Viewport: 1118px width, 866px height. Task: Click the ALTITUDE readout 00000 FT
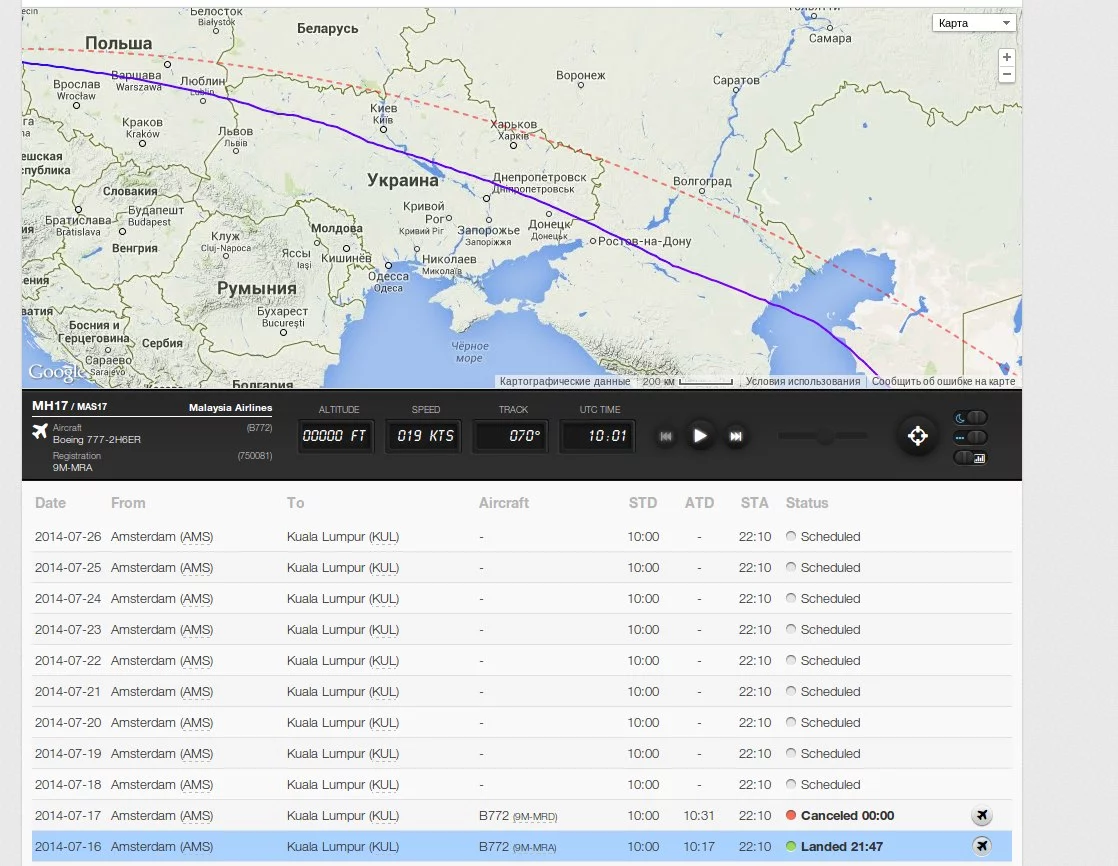coord(334,435)
